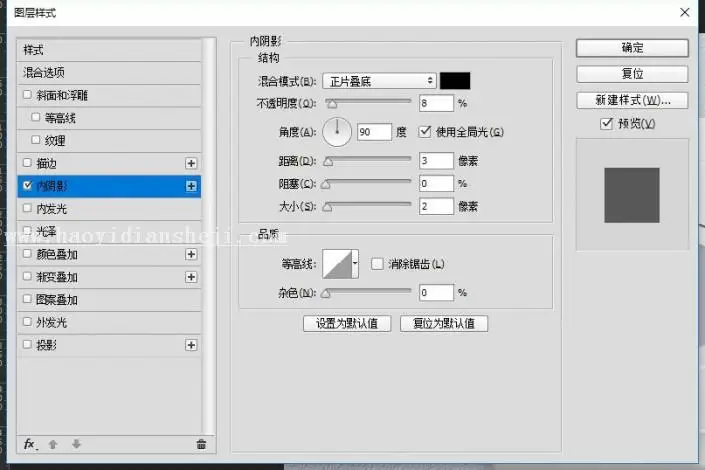Click the 大小 pixel input field
Viewport: 705px width, 470px height.
(436, 206)
